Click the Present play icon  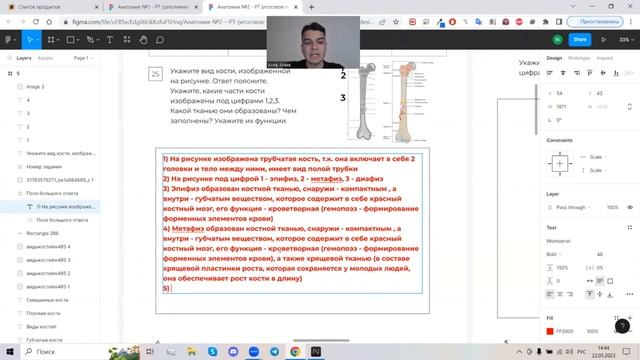tap(603, 40)
